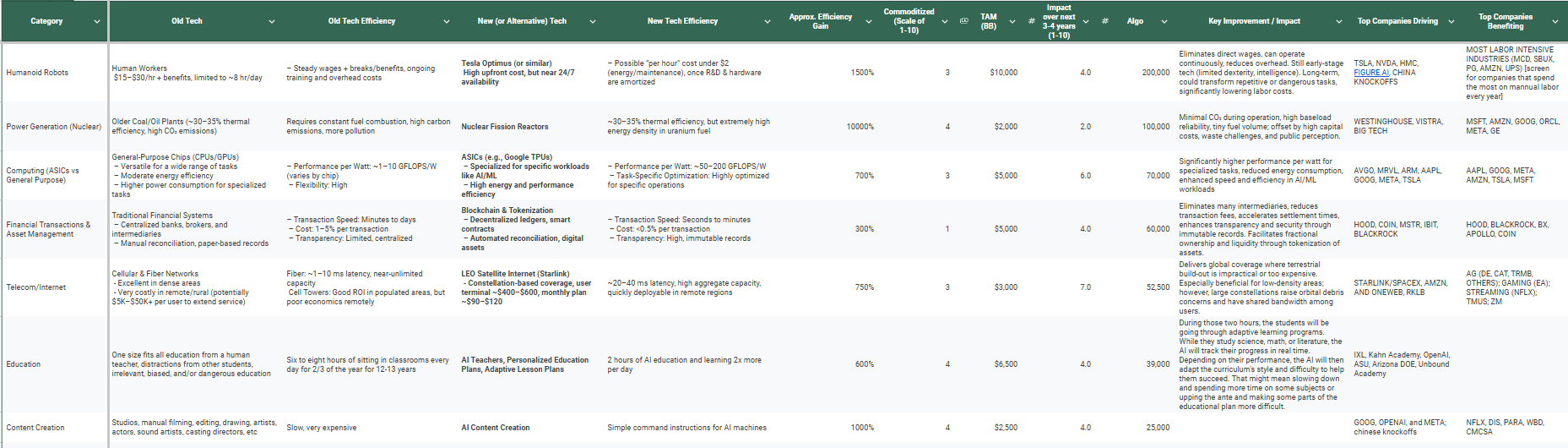Click the currency type icon beside TAM header
This screenshot has height=448, width=1568.
(964, 21)
